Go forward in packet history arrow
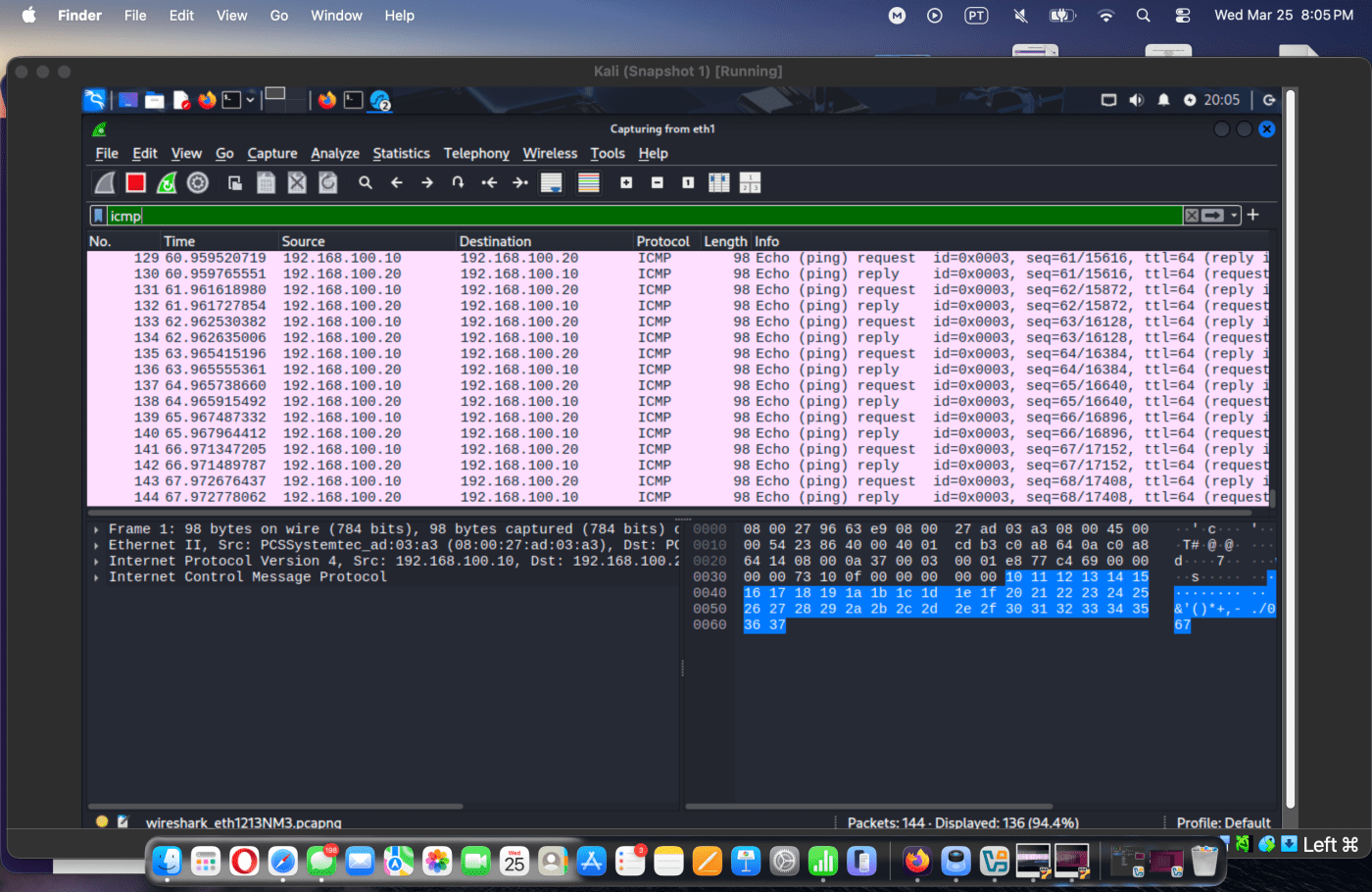 pyautogui.click(x=427, y=183)
